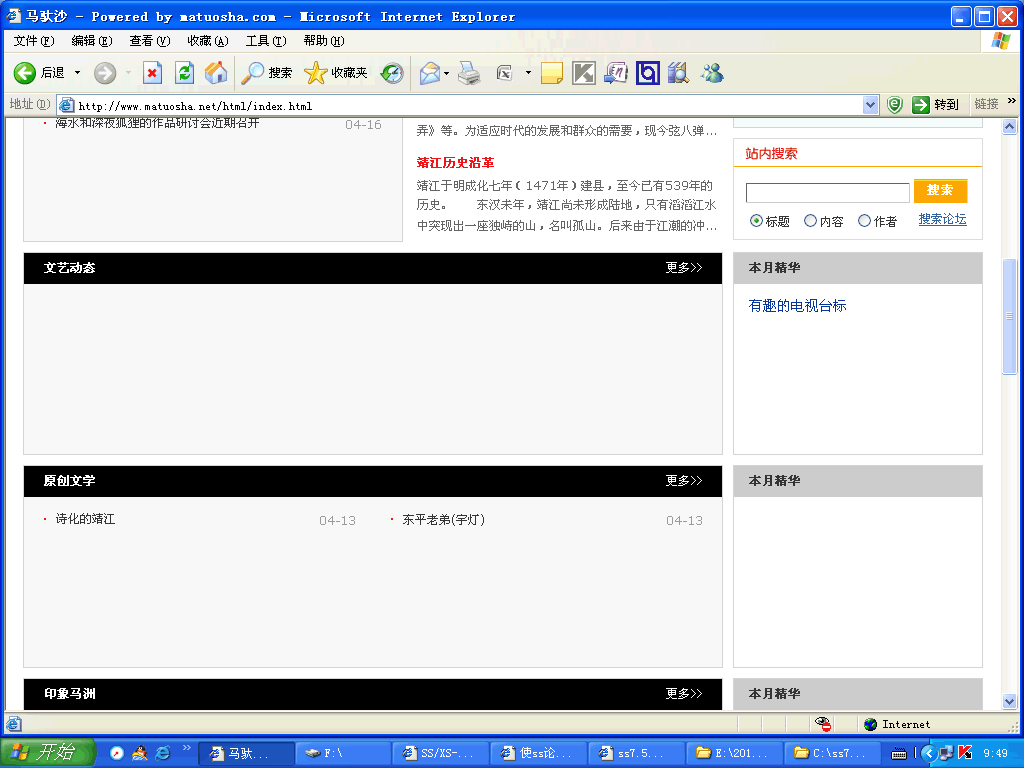
Task: Click the round compass icon in Quick Launch
Action: click(x=117, y=753)
